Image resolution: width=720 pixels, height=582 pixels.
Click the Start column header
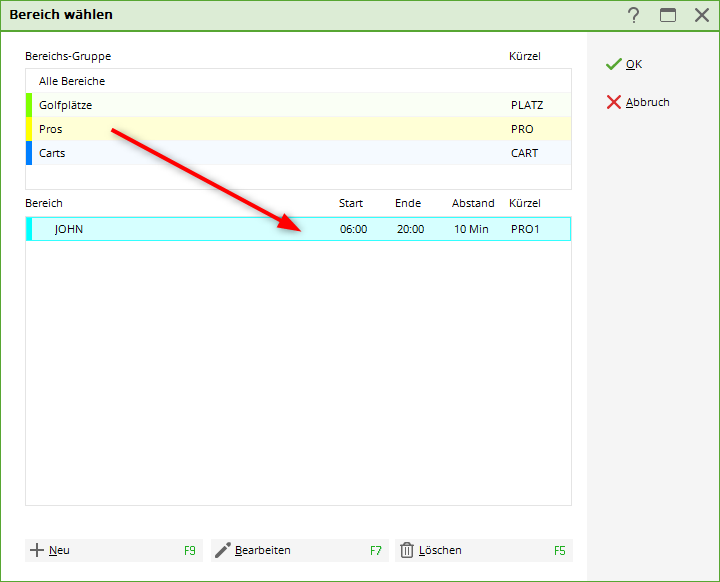pos(351,203)
